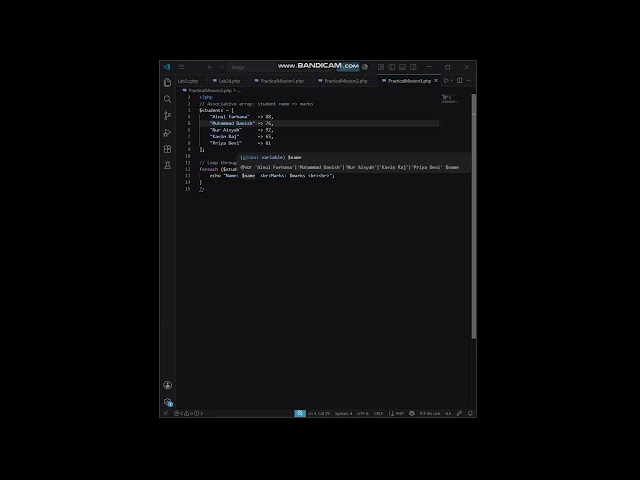Viewport: 640px width, 480px height.
Task: Click the Spaces: 4 indentation setting
Action: pos(343,413)
